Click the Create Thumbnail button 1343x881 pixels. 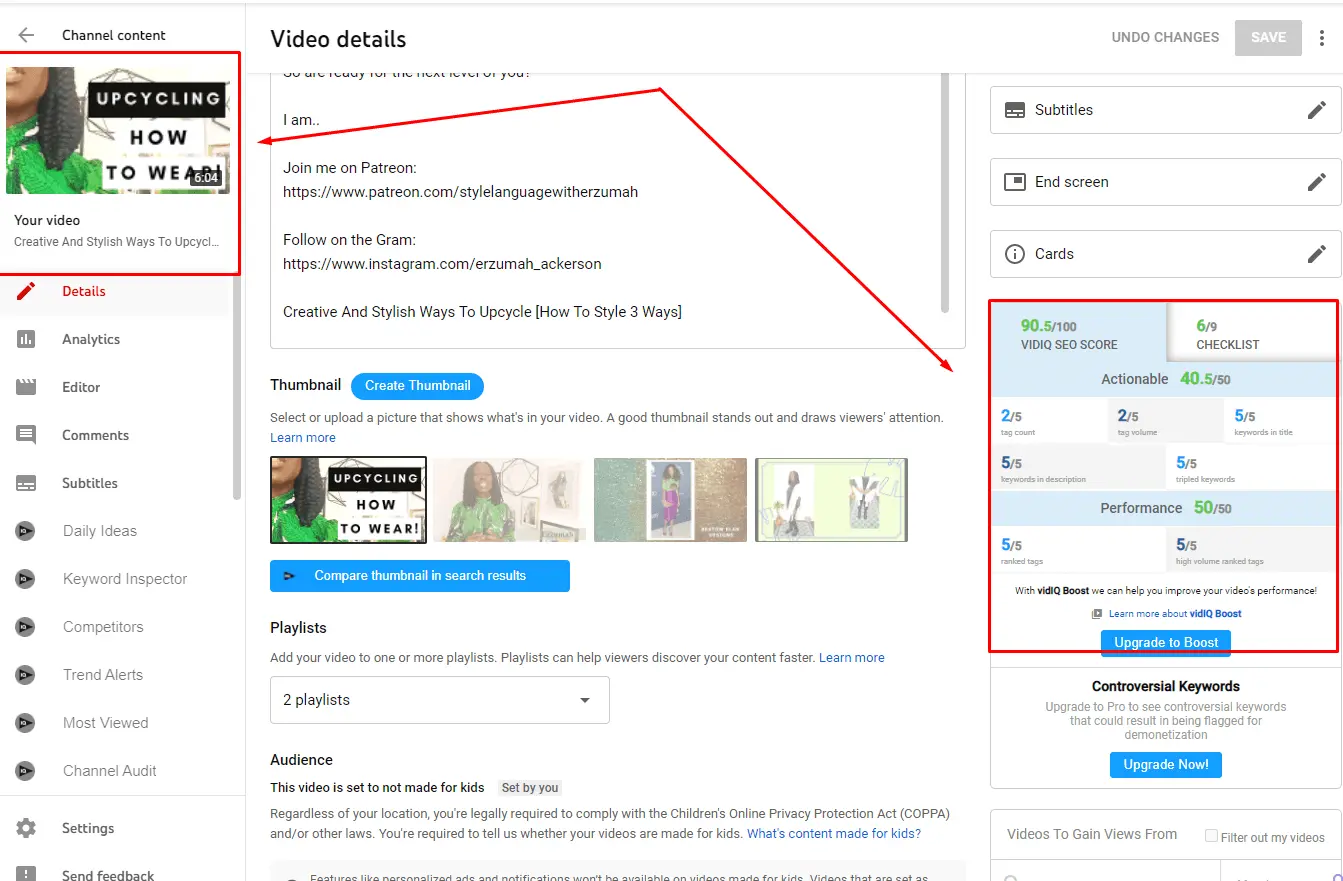(x=417, y=386)
